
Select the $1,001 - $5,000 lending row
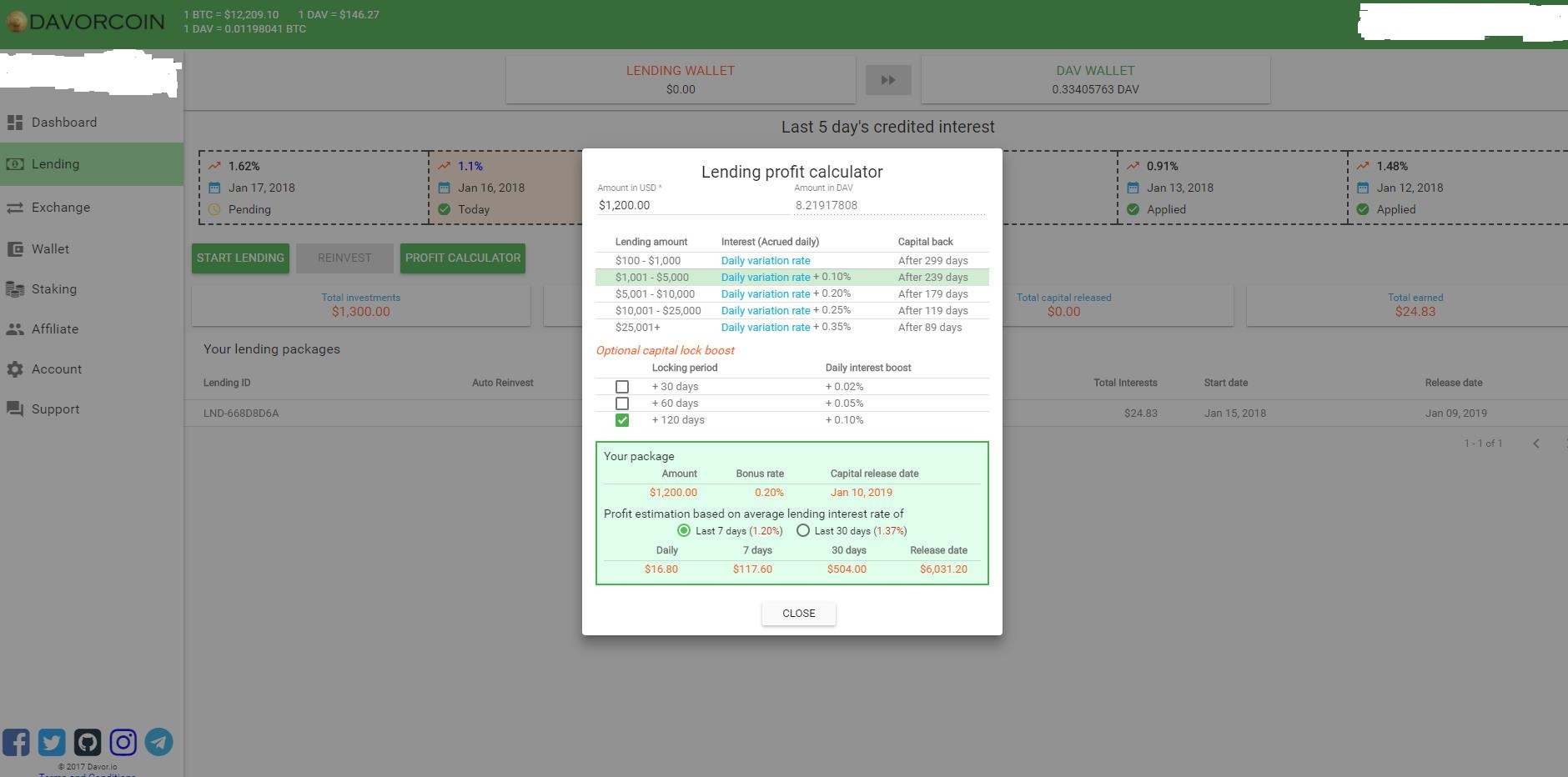pos(792,278)
